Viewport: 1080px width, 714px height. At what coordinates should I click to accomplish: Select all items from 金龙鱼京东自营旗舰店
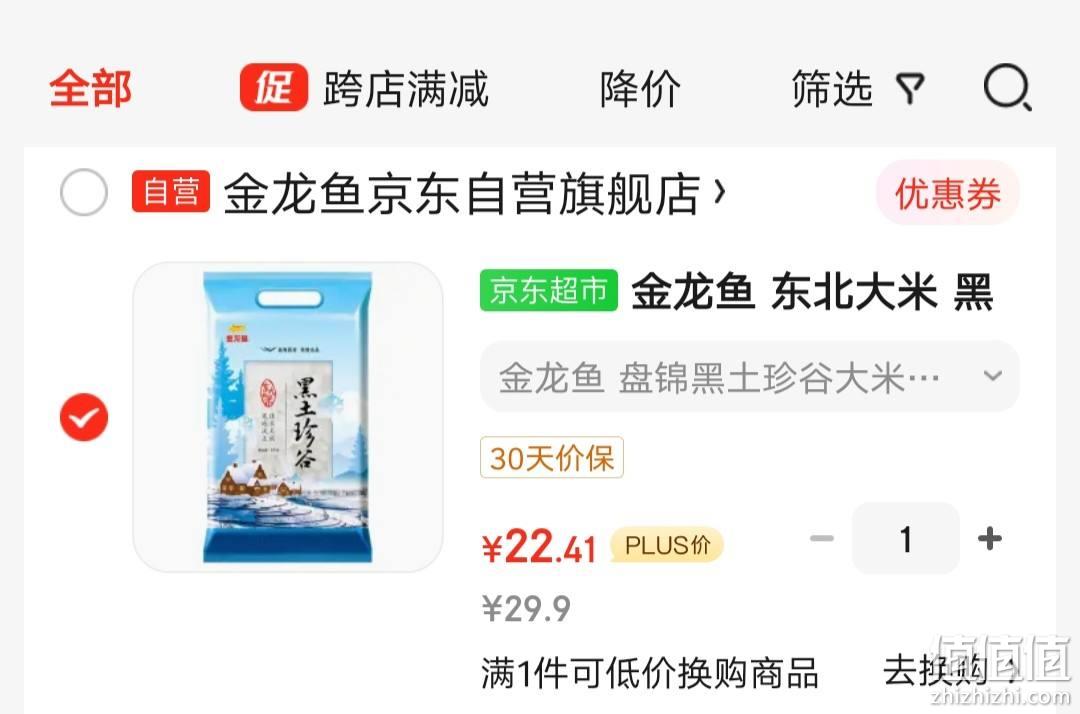pyautogui.click(x=83, y=191)
